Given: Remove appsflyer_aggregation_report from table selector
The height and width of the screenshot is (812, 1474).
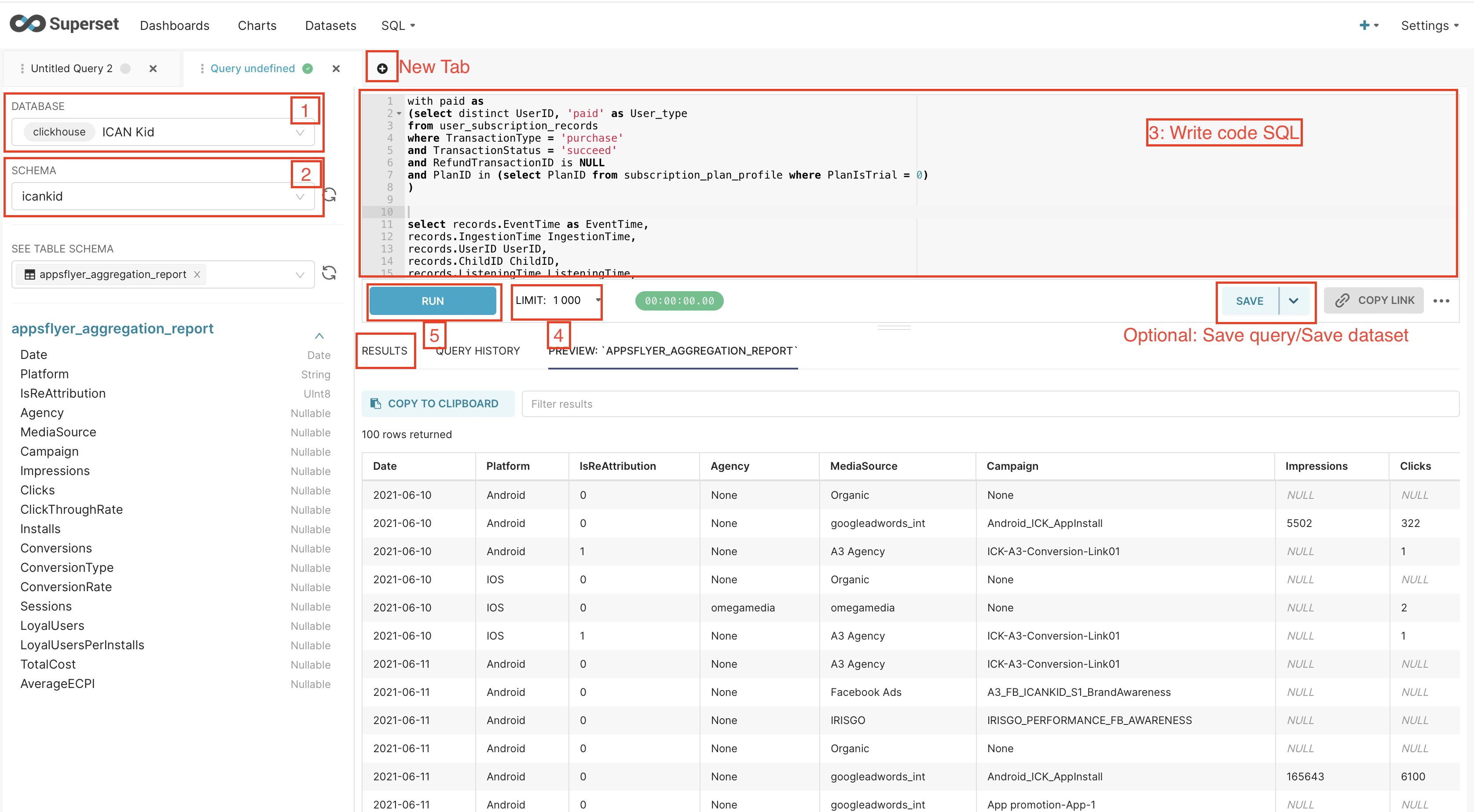Looking at the screenshot, I should pos(197,274).
